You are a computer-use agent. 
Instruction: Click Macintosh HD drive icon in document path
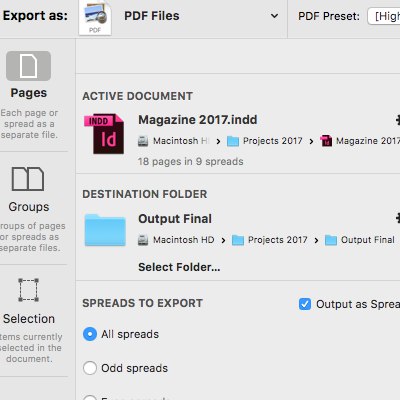pos(143,141)
